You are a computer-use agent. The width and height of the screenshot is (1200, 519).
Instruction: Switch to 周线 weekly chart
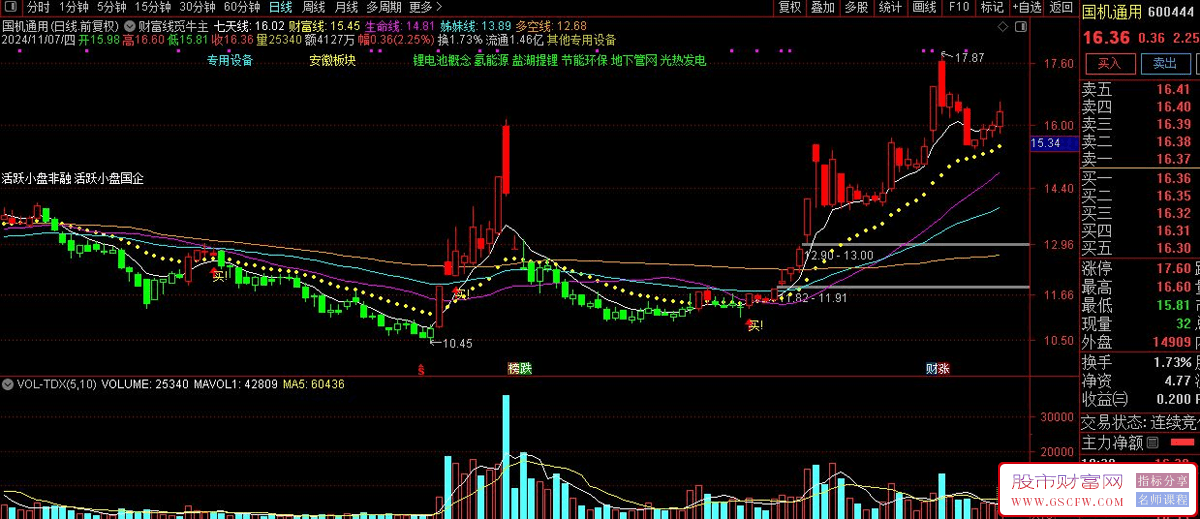(314, 7)
